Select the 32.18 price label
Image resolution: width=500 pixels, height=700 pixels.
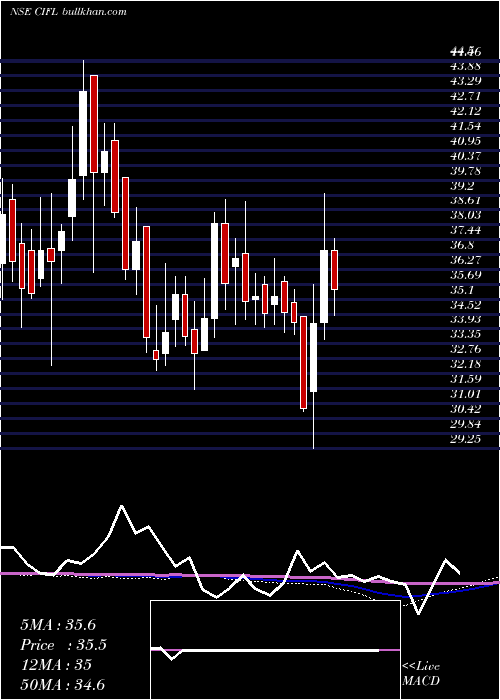click(x=466, y=365)
